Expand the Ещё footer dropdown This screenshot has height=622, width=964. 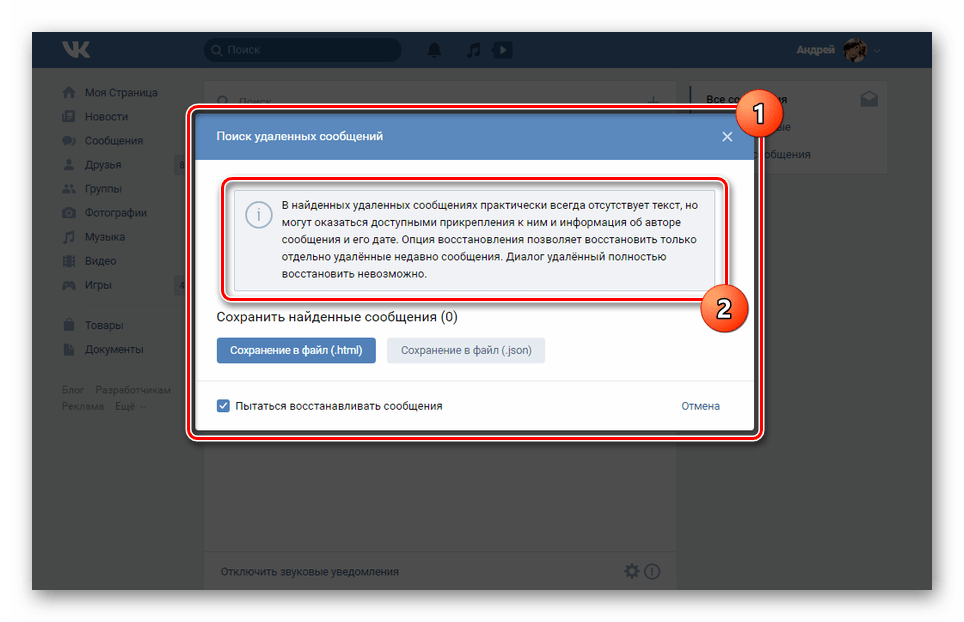130,406
